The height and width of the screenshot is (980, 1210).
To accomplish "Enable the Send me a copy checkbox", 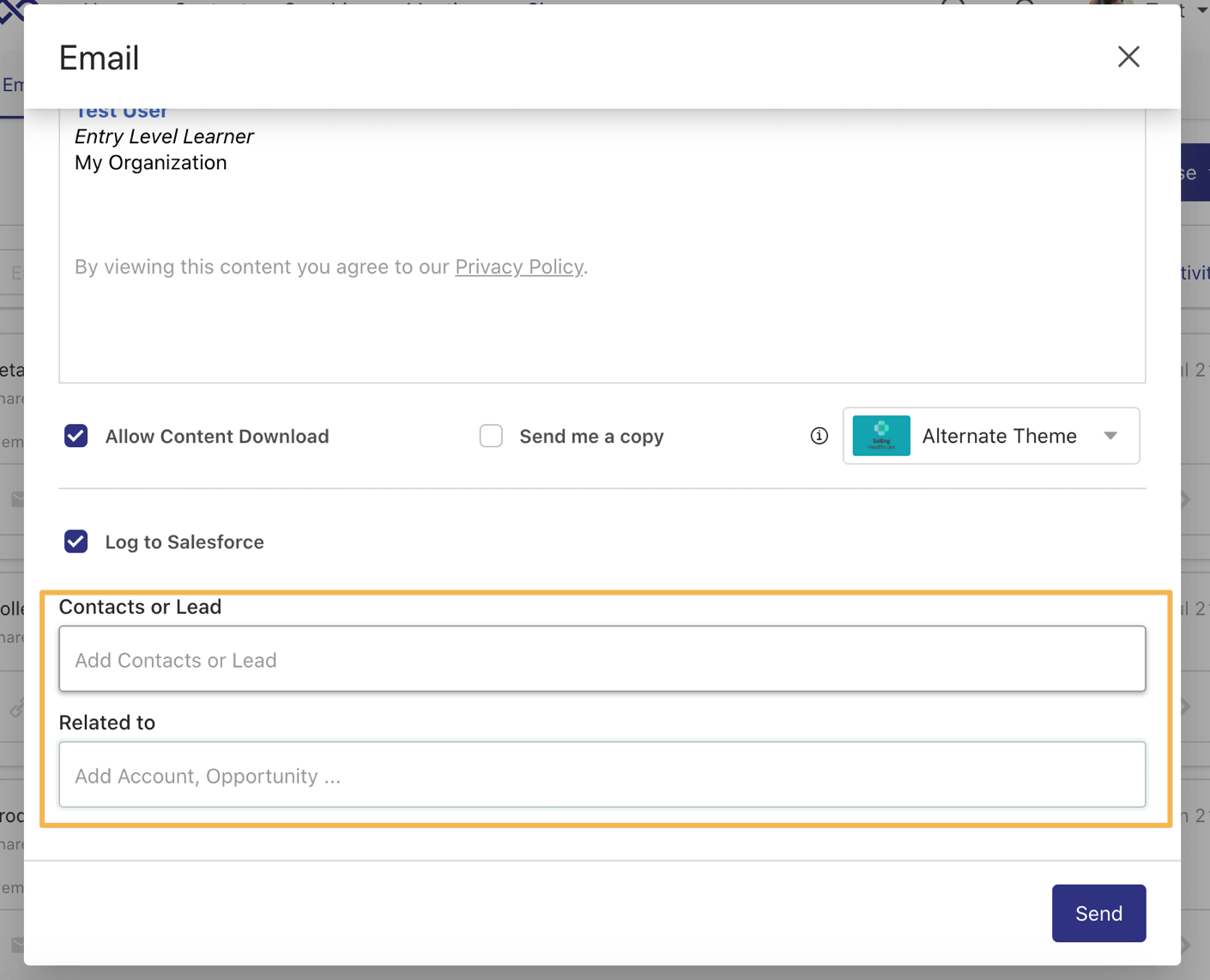I will pyautogui.click(x=491, y=436).
